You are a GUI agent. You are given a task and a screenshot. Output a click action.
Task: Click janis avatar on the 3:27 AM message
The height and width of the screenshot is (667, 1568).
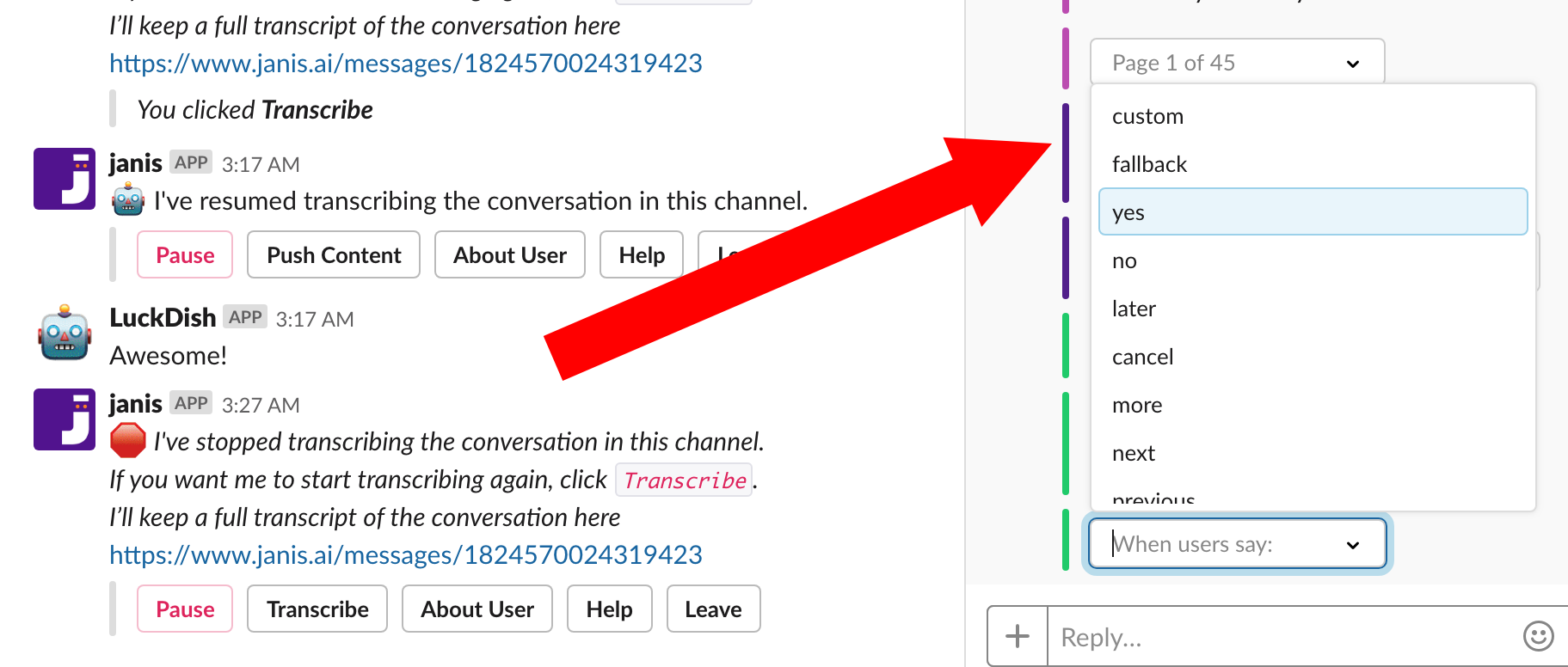tap(65, 419)
